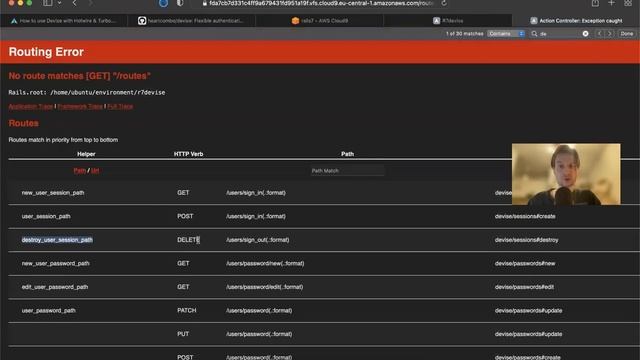Click the Path Match filter field
Viewport: 640px width, 360px height.
(x=347, y=171)
